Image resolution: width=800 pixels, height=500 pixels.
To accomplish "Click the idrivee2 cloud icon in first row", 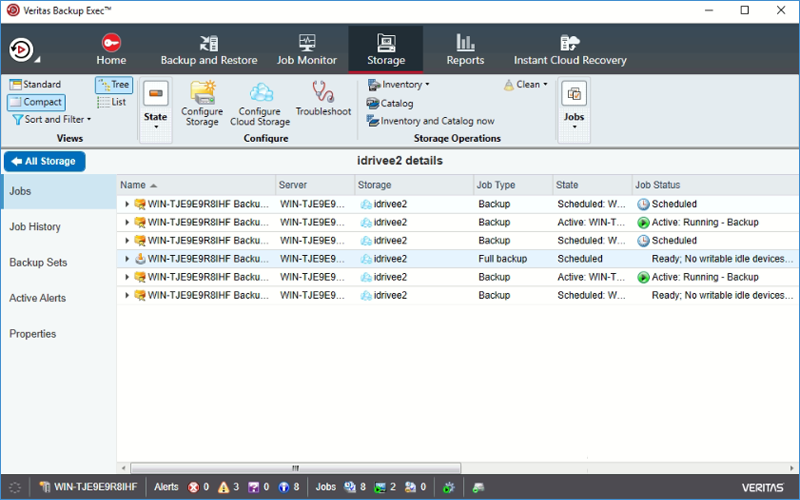I will pos(366,205).
